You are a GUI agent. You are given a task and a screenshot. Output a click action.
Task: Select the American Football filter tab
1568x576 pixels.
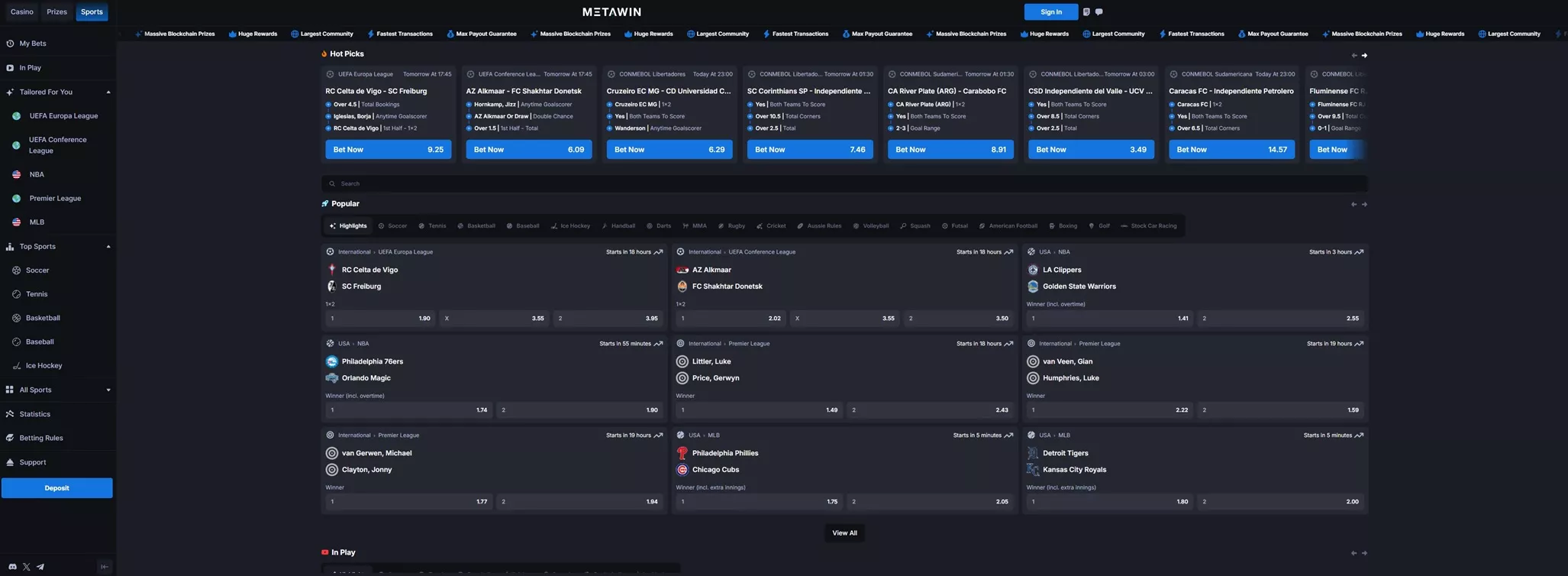pyautogui.click(x=1008, y=226)
